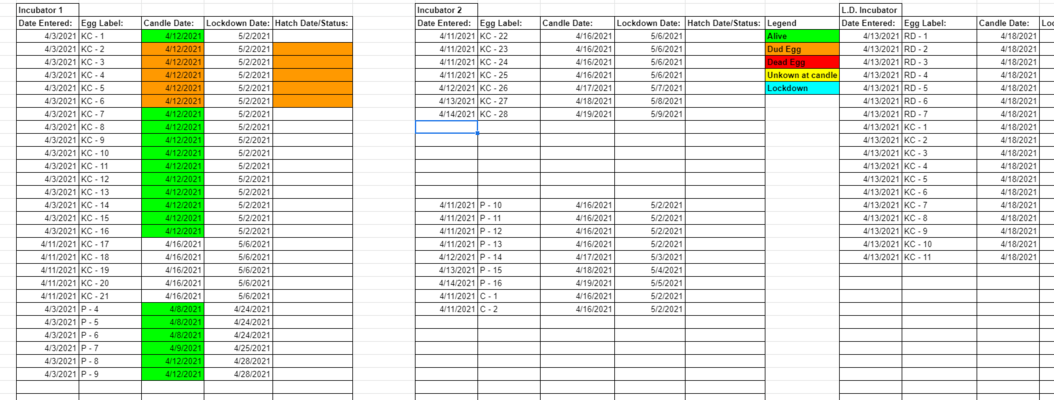Click lockdown date "5/7/2021"

pos(650,88)
